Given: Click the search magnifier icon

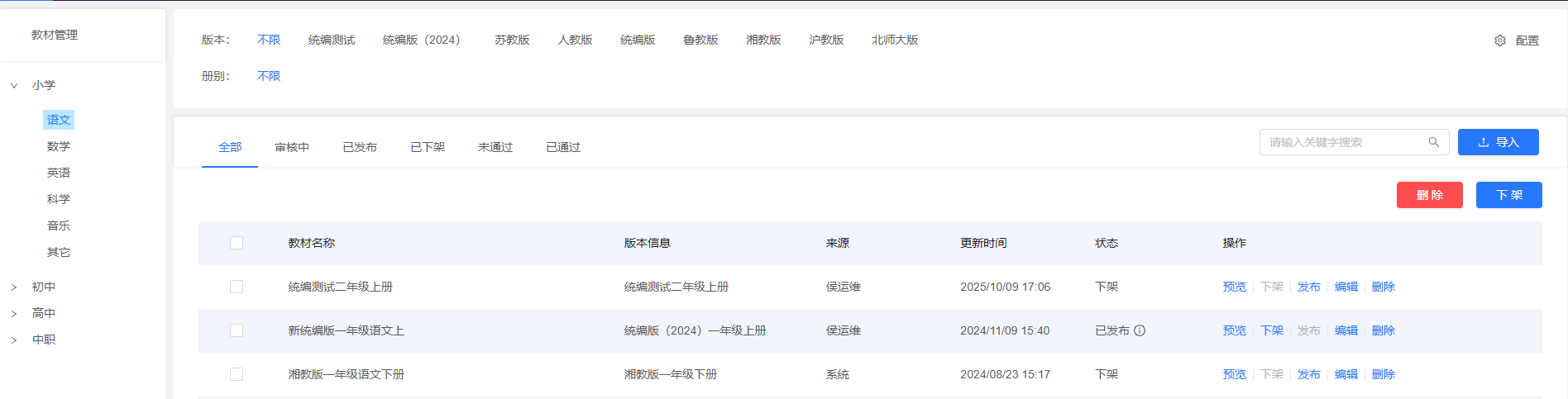Looking at the screenshot, I should (x=1433, y=142).
